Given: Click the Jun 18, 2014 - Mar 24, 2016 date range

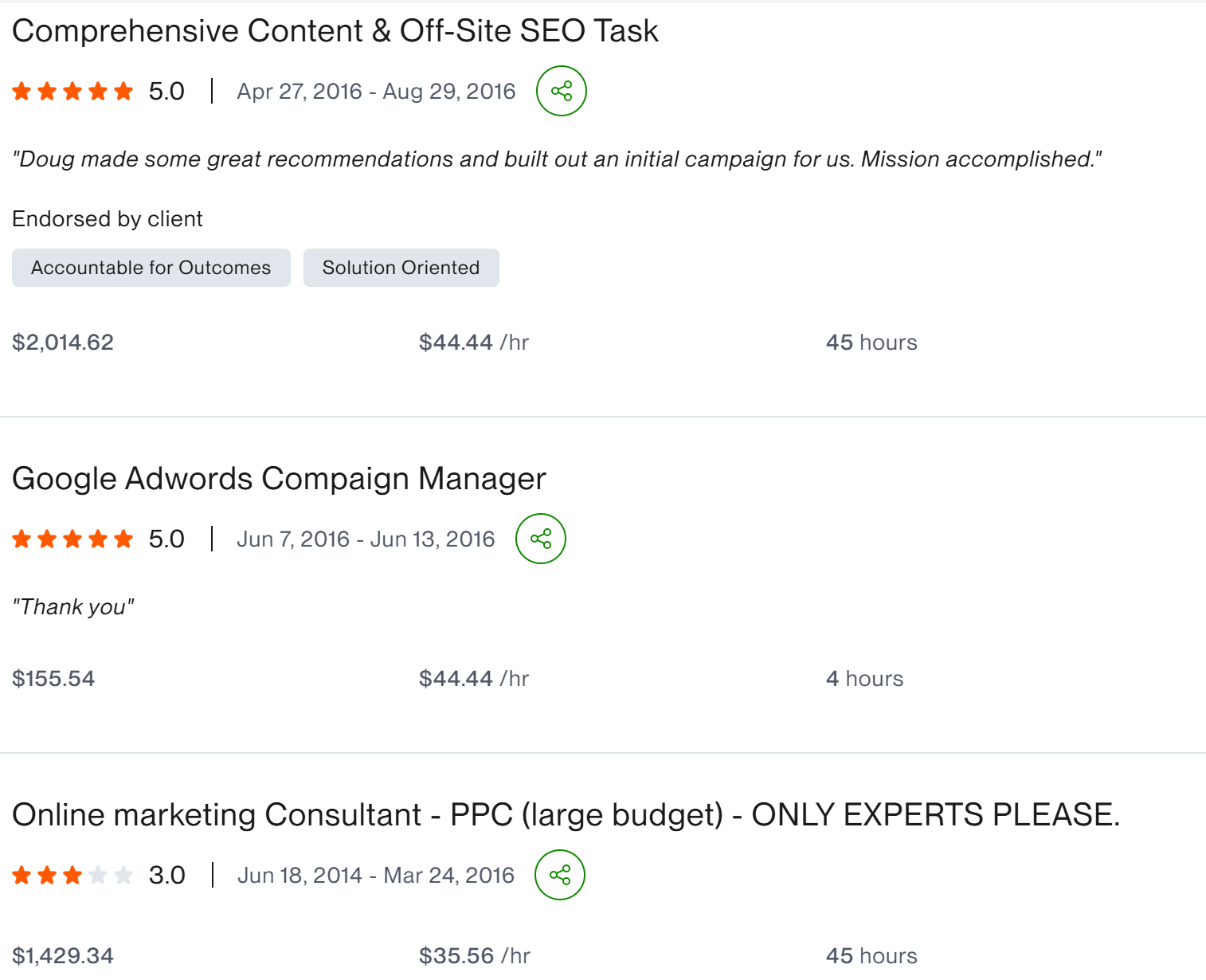Looking at the screenshot, I should click(376, 876).
